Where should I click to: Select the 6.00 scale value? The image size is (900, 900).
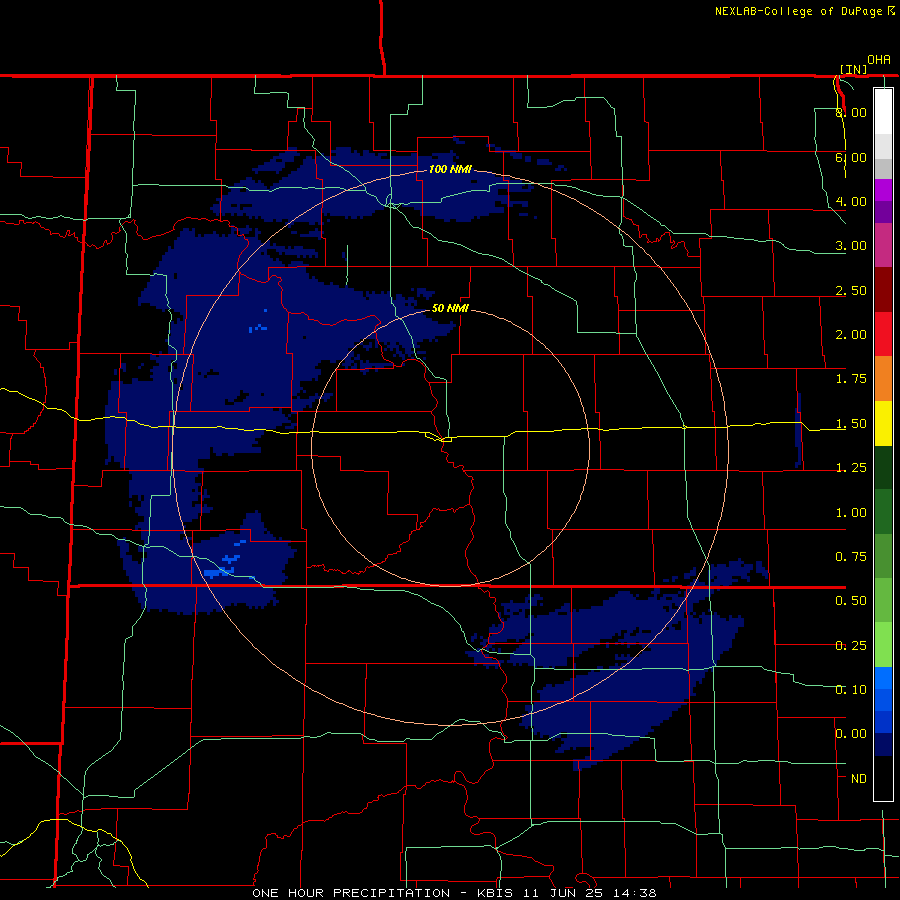pos(851,157)
